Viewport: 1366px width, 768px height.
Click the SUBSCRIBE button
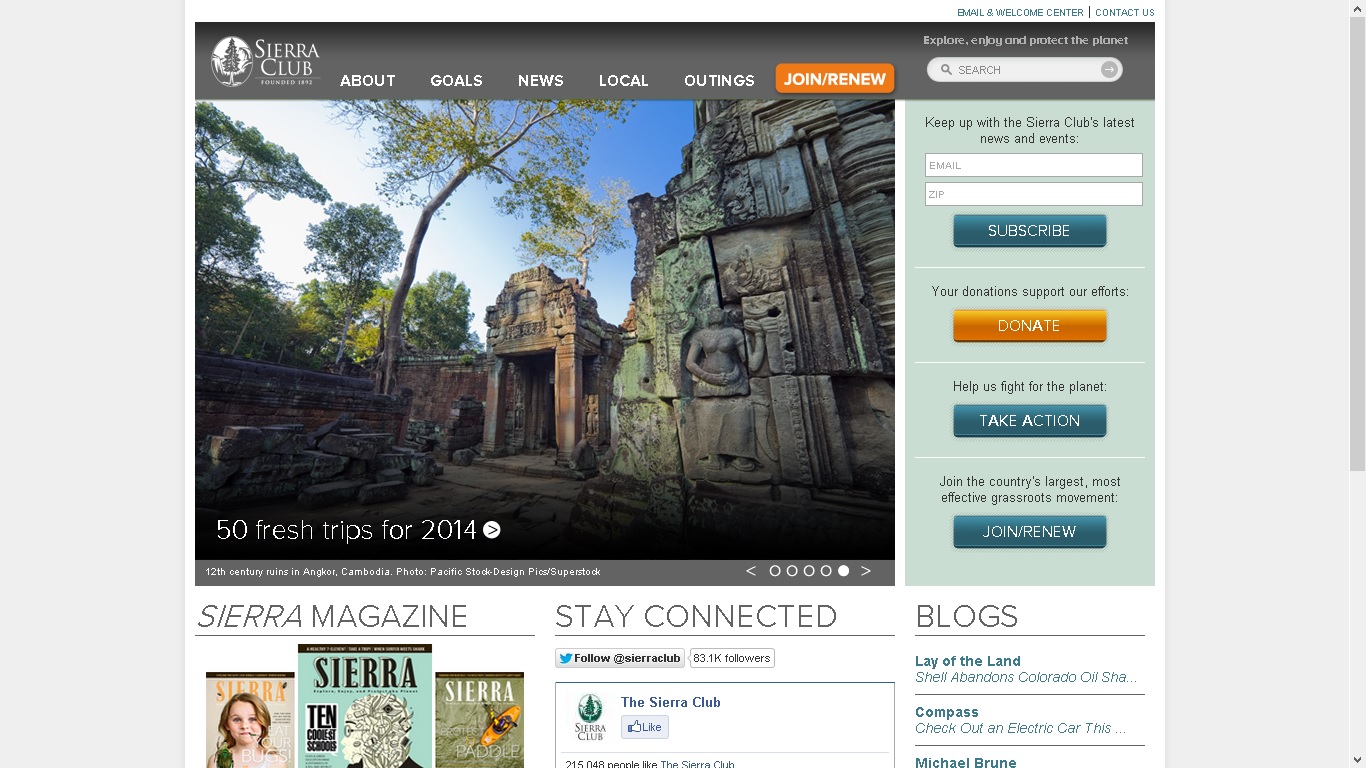pos(1030,231)
